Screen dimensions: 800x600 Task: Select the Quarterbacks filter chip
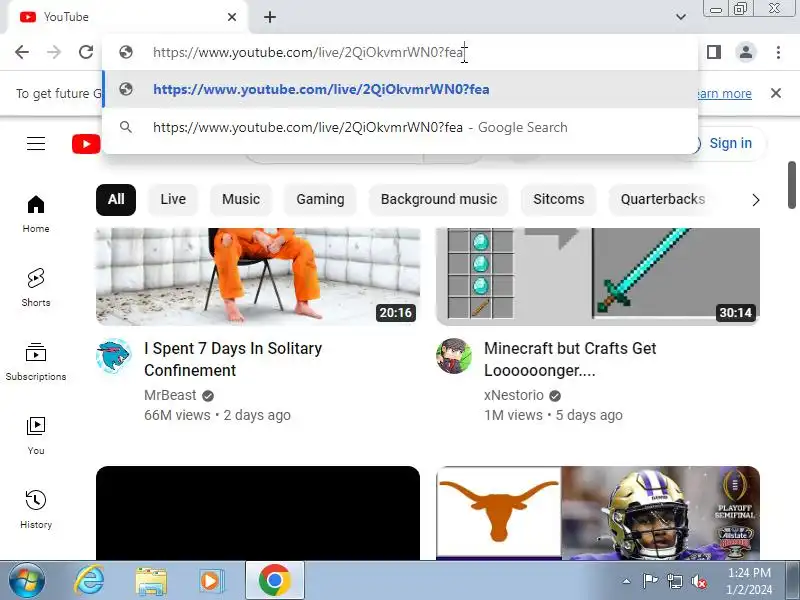coord(662,199)
